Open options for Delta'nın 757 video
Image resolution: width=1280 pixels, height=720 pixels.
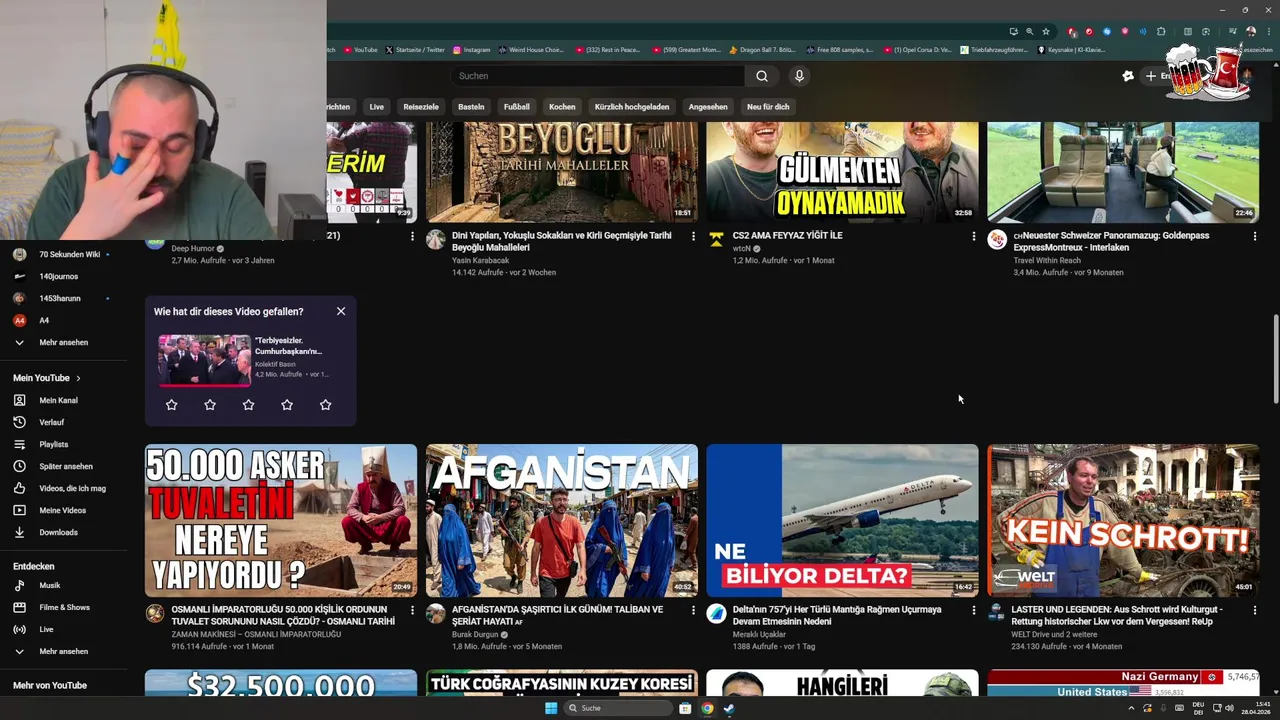[x=974, y=610]
